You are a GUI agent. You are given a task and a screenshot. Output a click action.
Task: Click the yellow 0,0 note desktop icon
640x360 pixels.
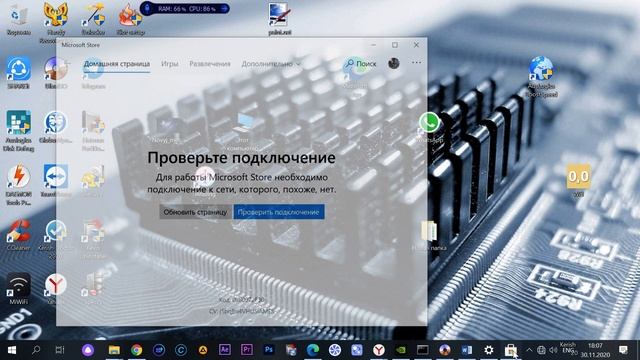pos(578,180)
